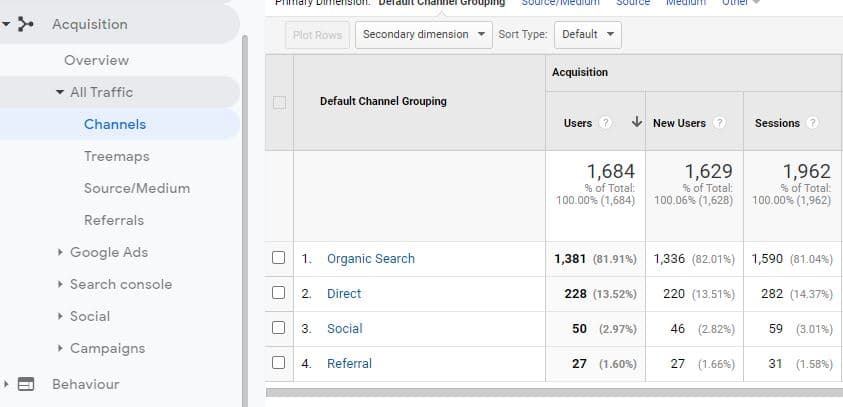Viewport: 843px width, 407px height.
Task: Click the Default Channel Grouping column header
Action: [383, 101]
